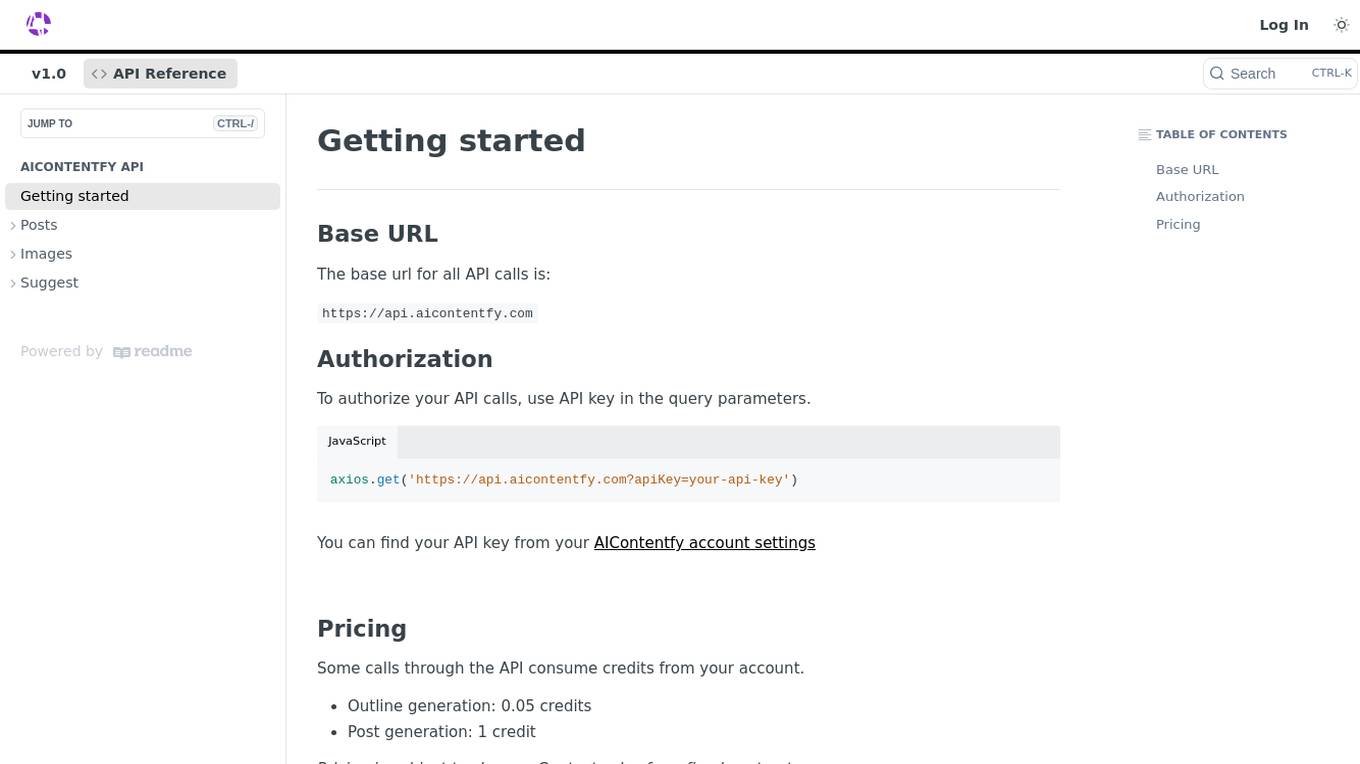Click the Base URL section heading

(377, 234)
